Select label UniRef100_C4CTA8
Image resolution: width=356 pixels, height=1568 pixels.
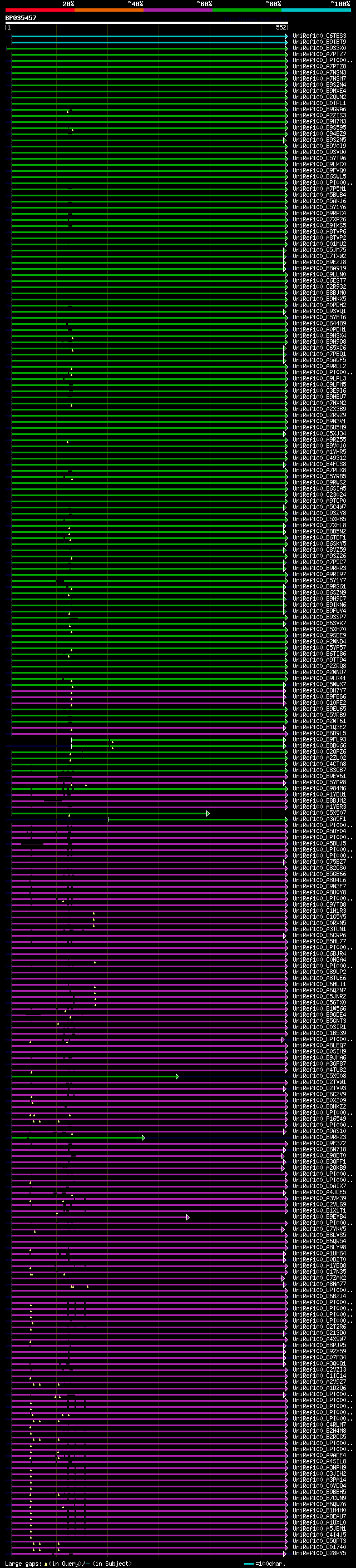pos(319,764)
